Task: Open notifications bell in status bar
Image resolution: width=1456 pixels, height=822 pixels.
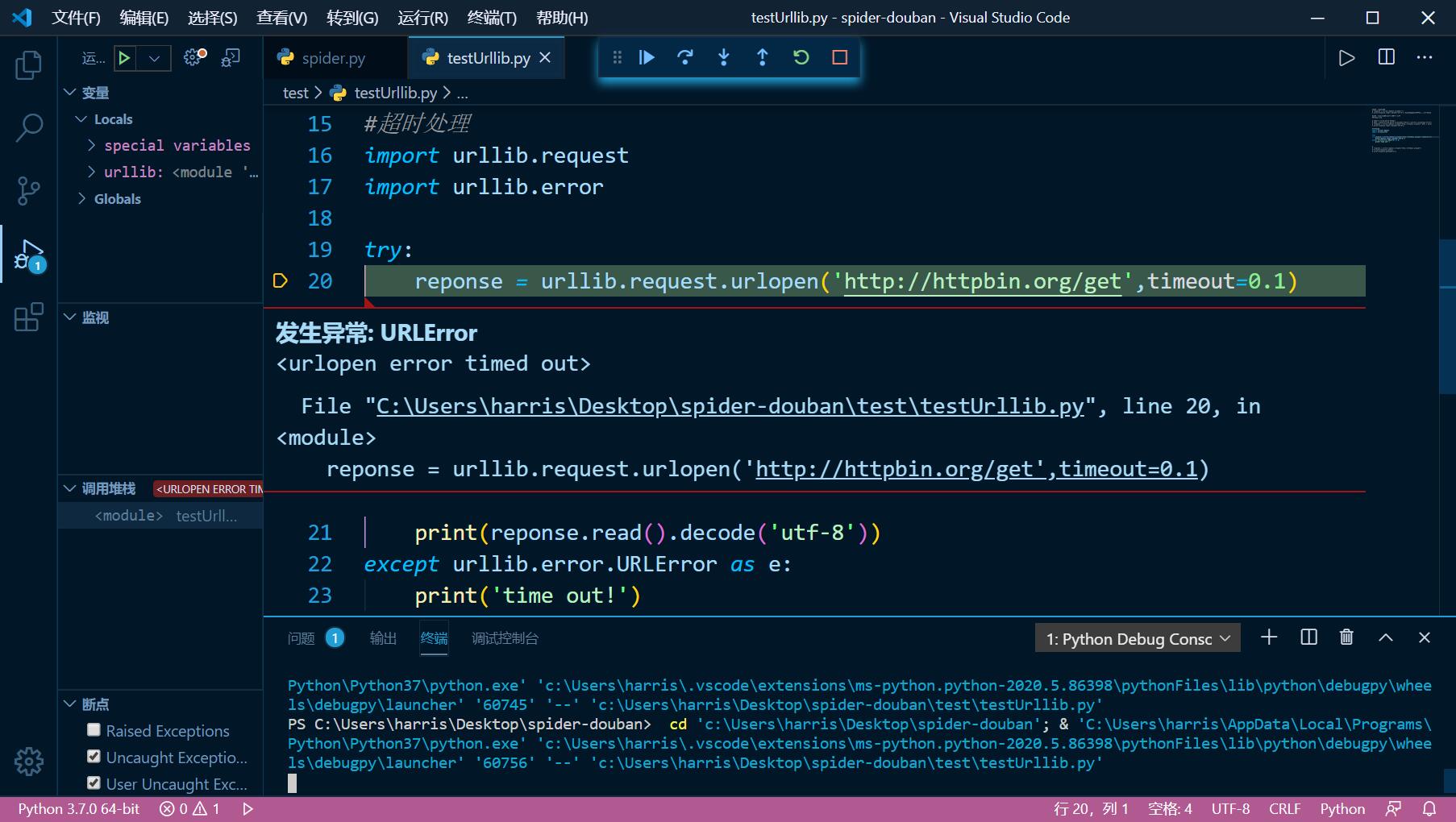Action: point(1429,809)
